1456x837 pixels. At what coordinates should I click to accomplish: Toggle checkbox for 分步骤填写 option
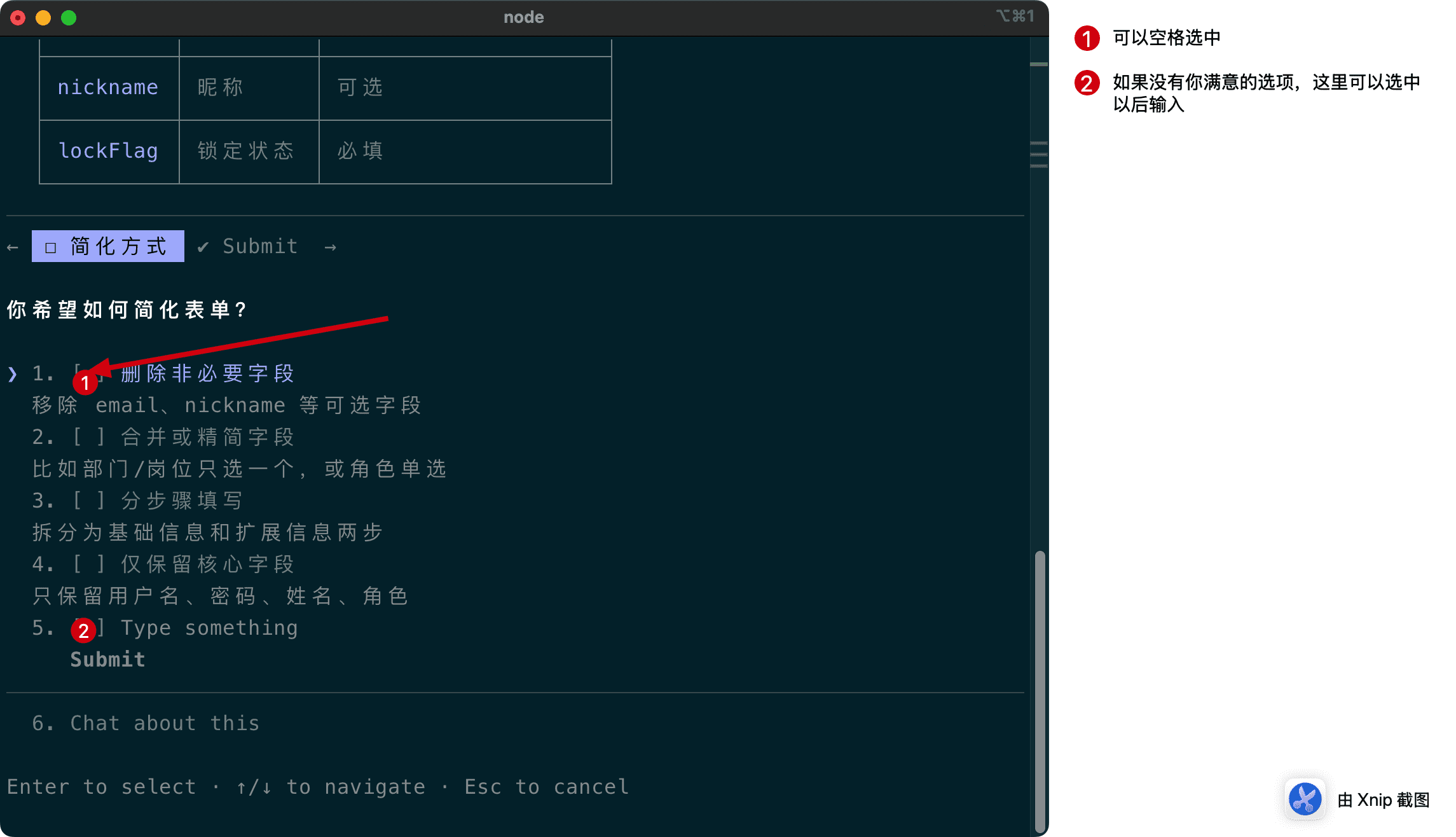[x=88, y=501]
